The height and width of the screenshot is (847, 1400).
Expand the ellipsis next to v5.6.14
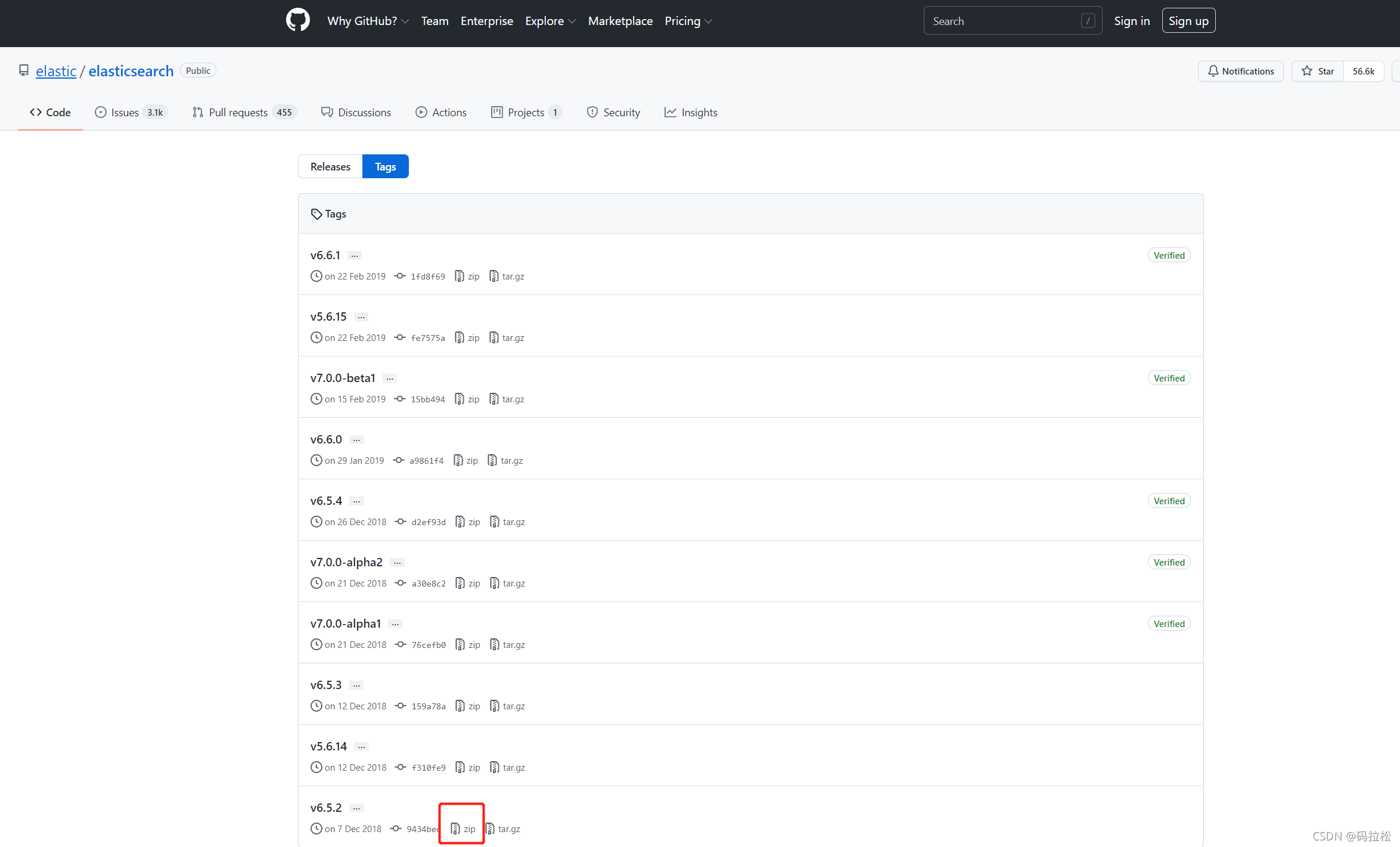coord(361,747)
